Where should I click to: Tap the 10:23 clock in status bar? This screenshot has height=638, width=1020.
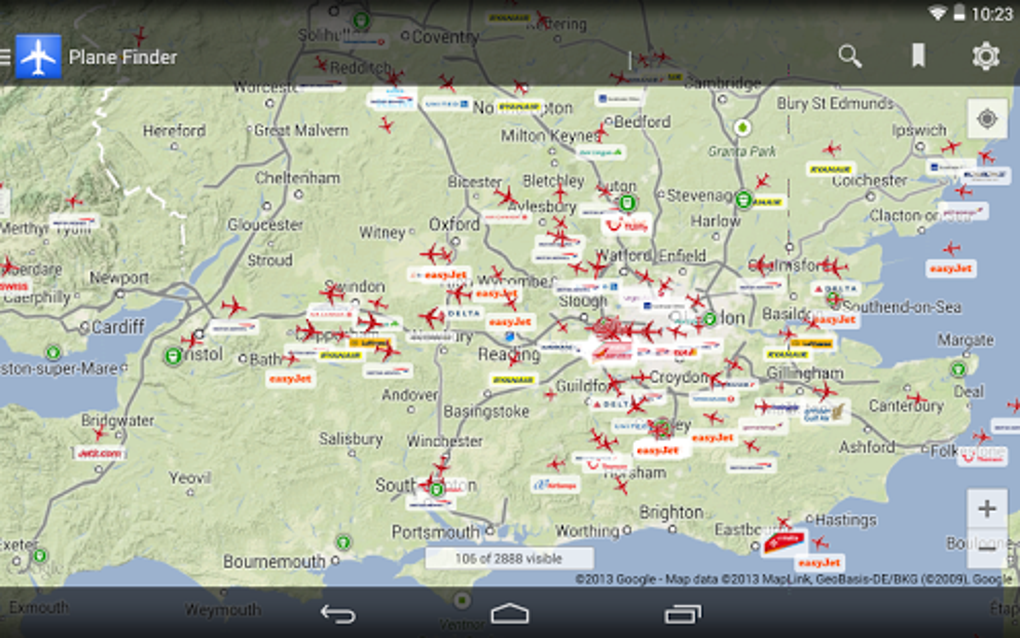(991, 14)
